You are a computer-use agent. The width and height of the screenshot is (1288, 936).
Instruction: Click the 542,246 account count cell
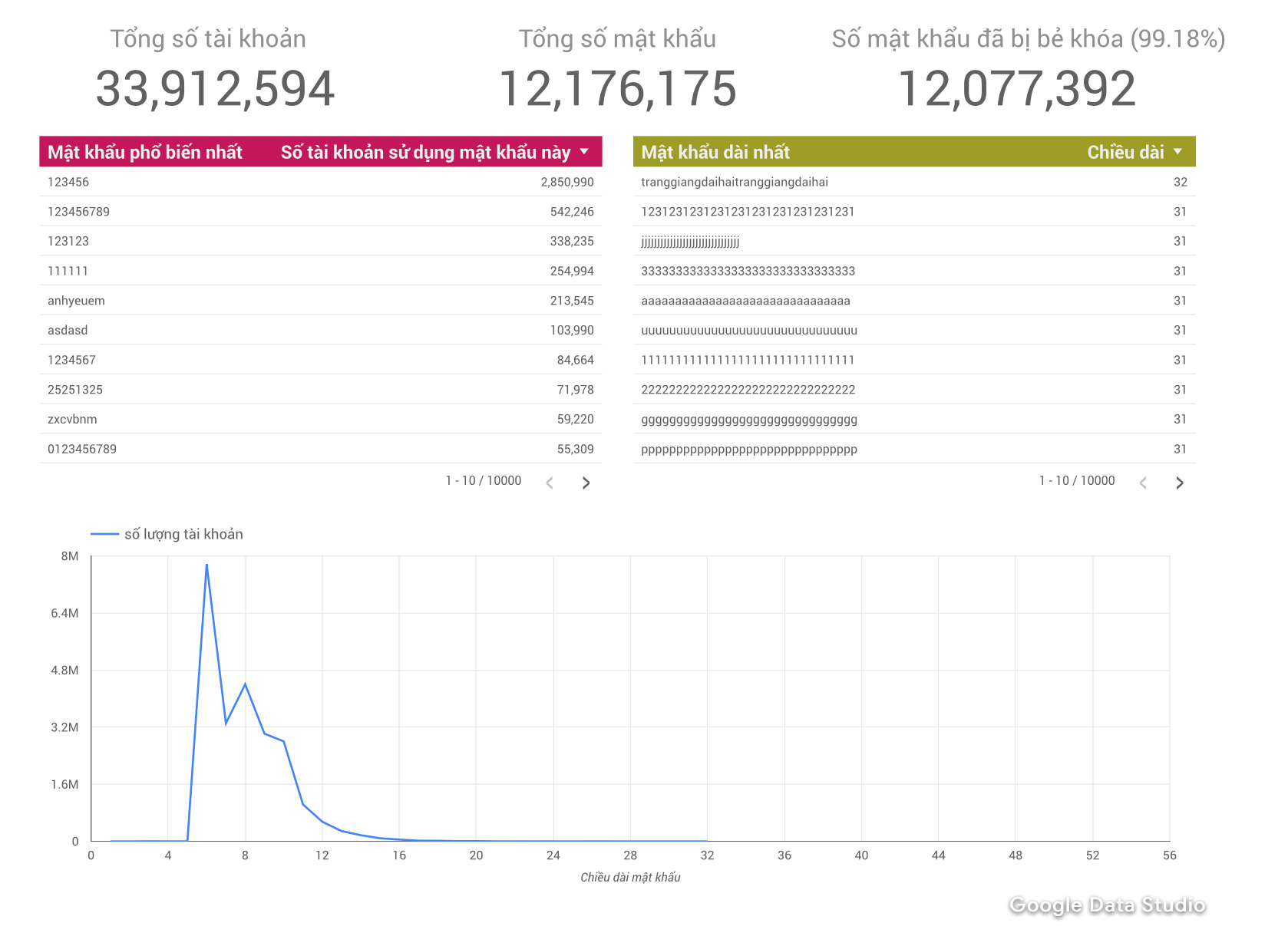[572, 212]
